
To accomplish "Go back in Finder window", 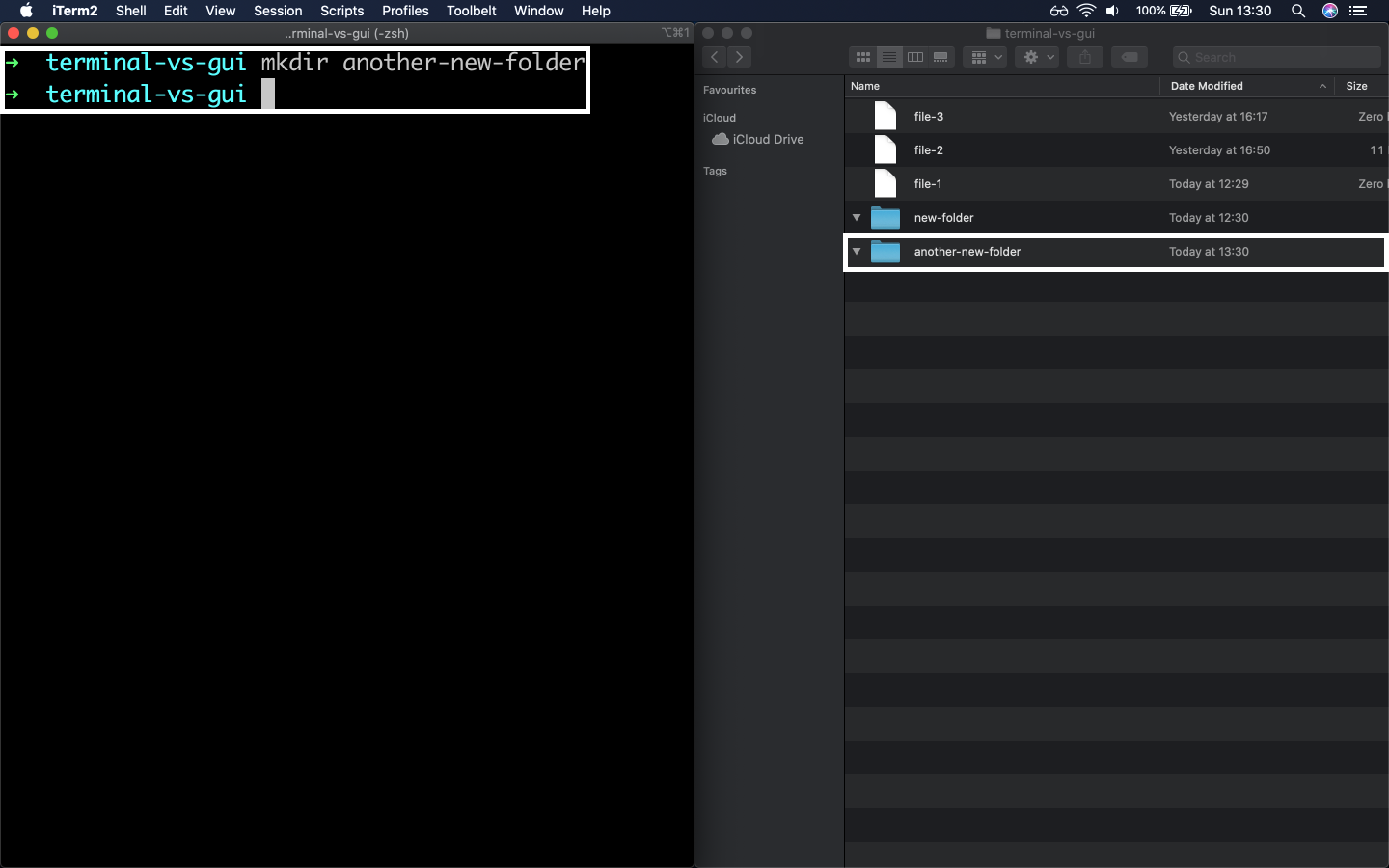I will tap(715, 57).
